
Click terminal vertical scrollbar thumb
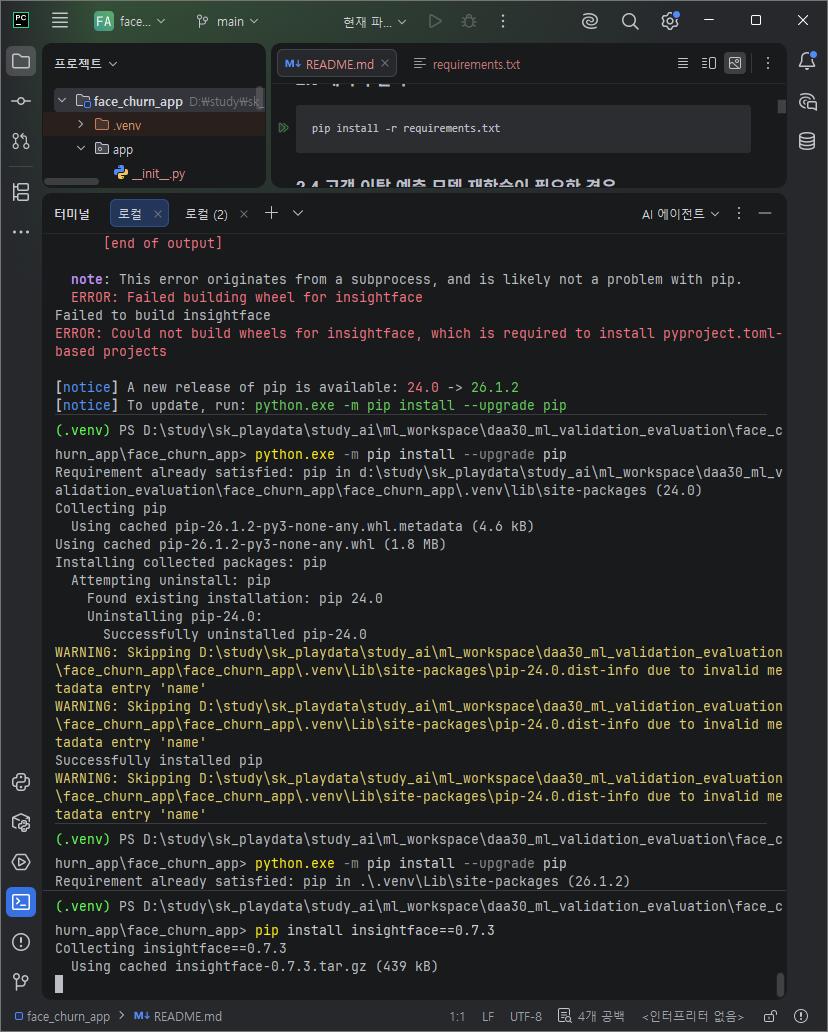[x=781, y=985]
